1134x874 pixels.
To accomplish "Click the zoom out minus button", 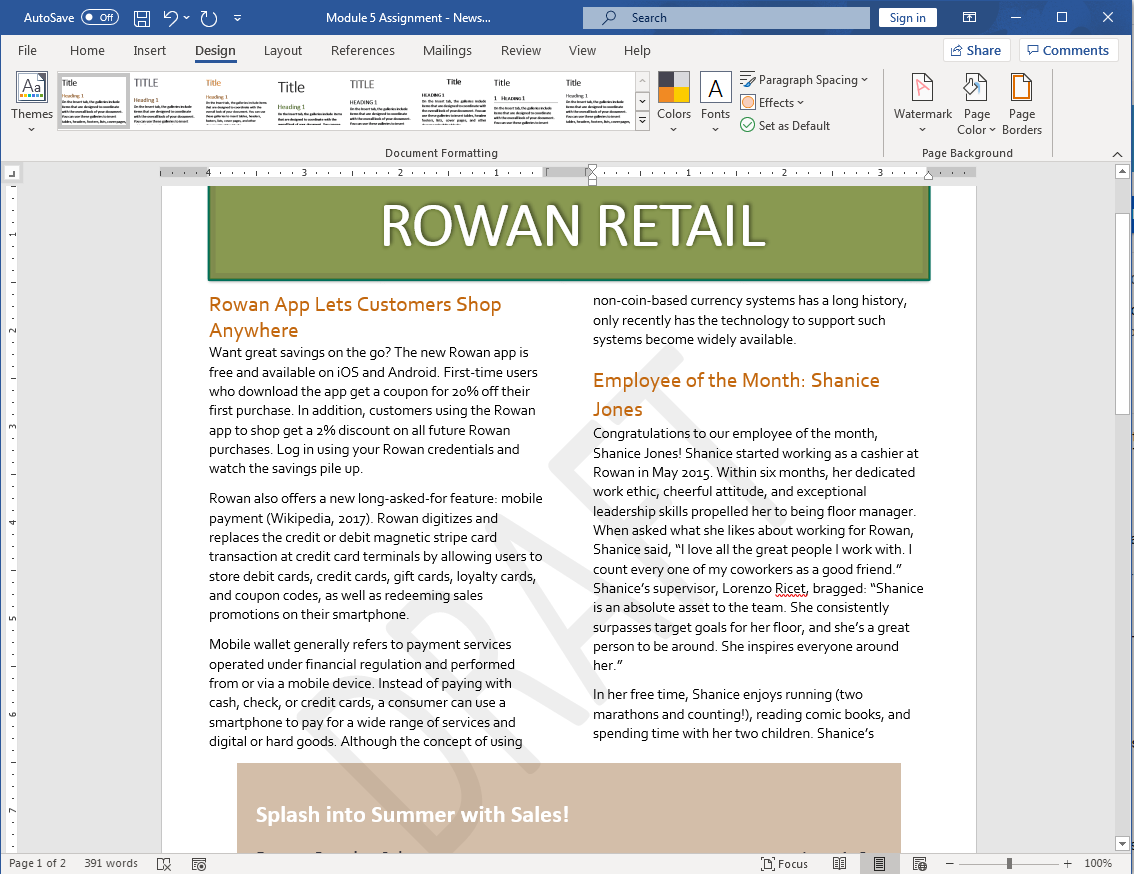I will pos(950,864).
